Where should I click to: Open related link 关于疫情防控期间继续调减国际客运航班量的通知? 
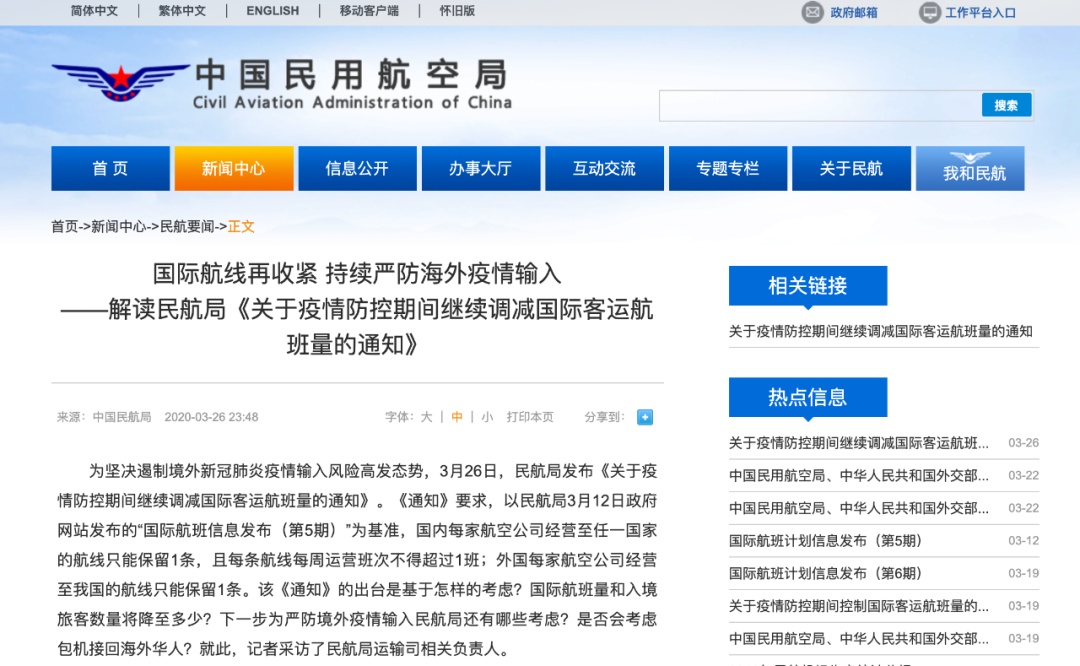tap(880, 331)
